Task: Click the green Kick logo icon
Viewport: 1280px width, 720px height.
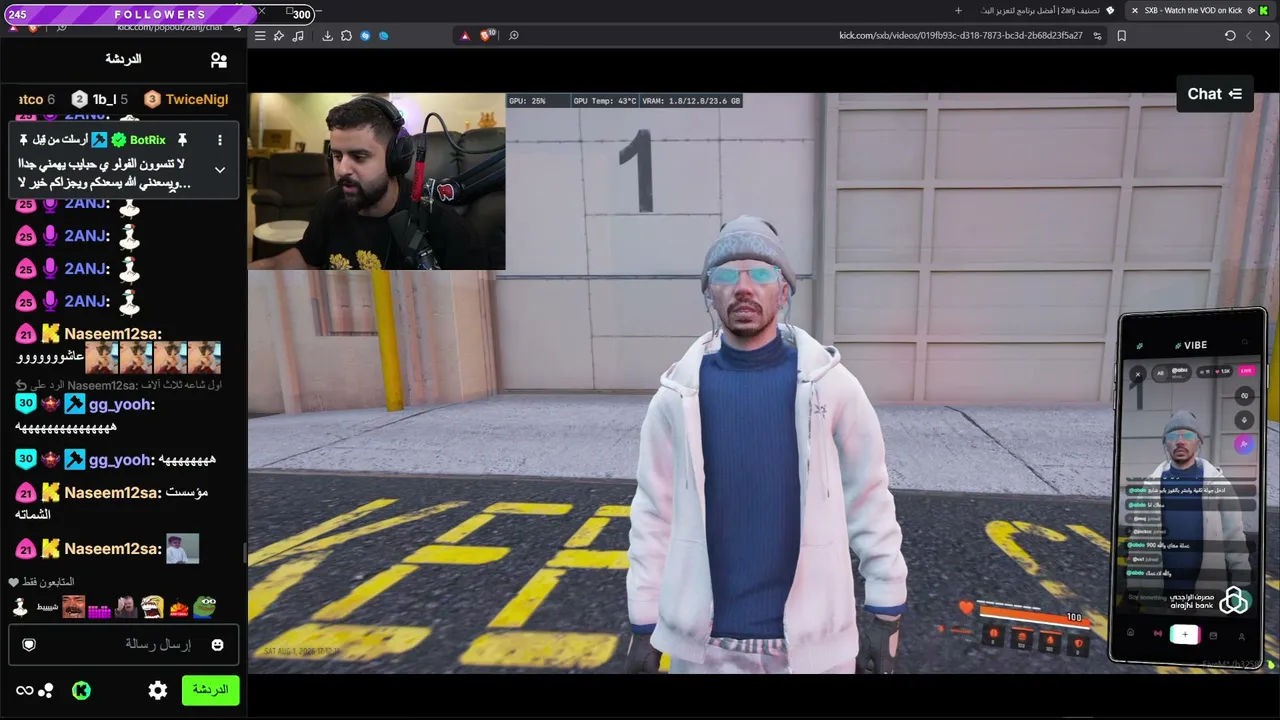Action: tap(81, 690)
